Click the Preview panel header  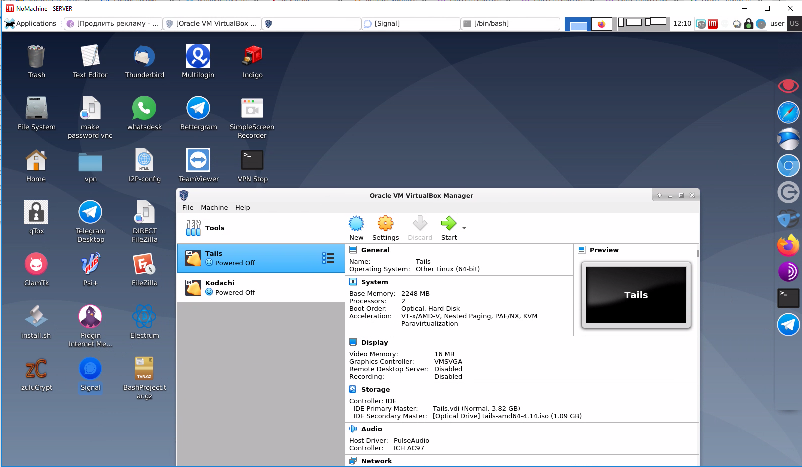[x=604, y=250]
